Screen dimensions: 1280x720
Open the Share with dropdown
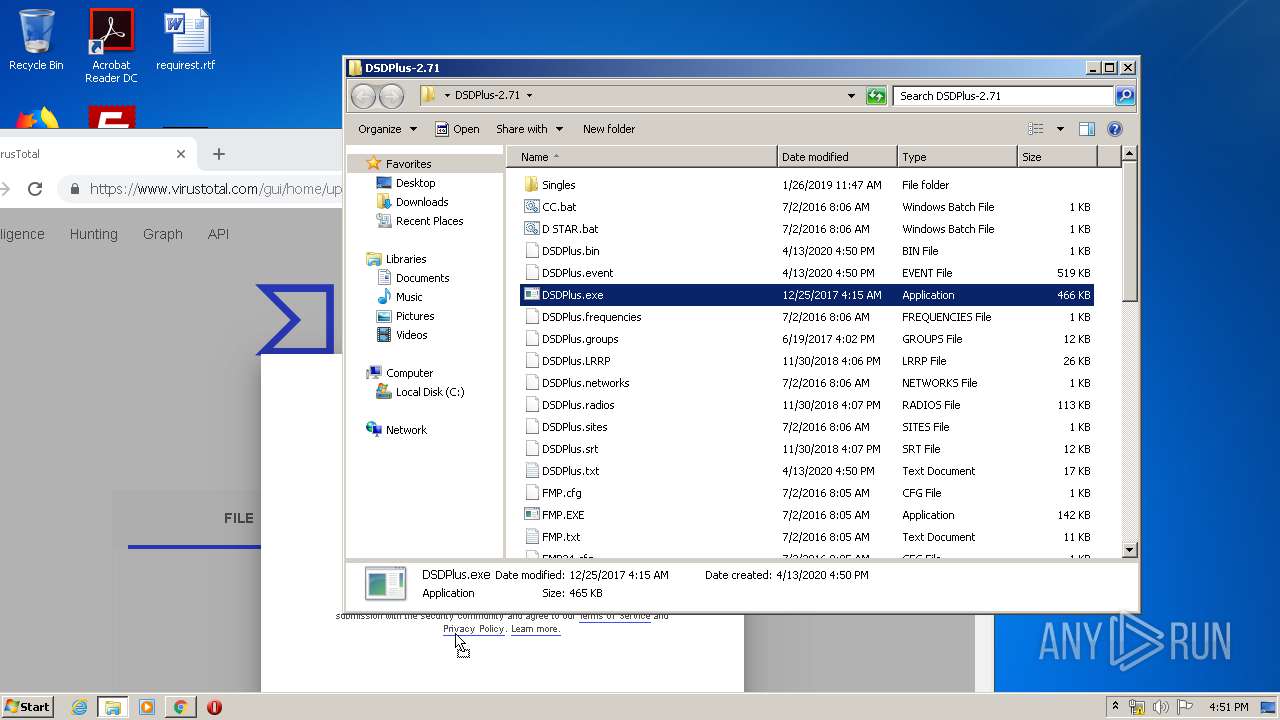[x=529, y=129]
